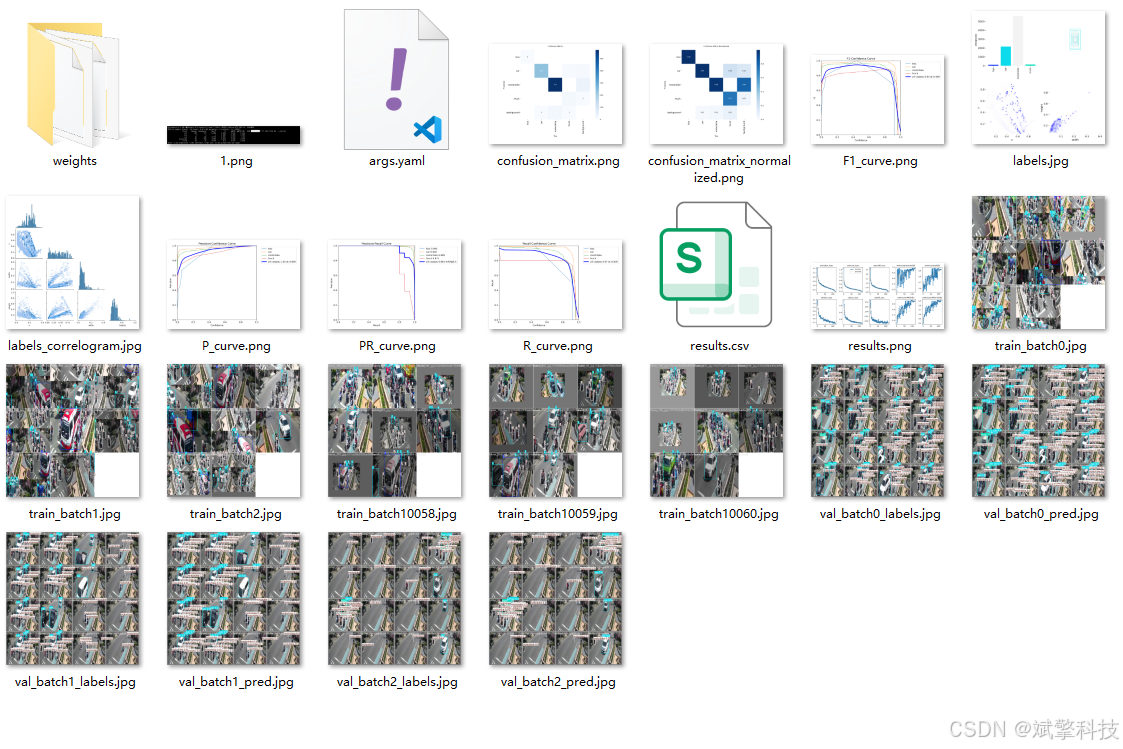
Task: Click the "labels_correlogram.jpg" file name
Action: 74,346
